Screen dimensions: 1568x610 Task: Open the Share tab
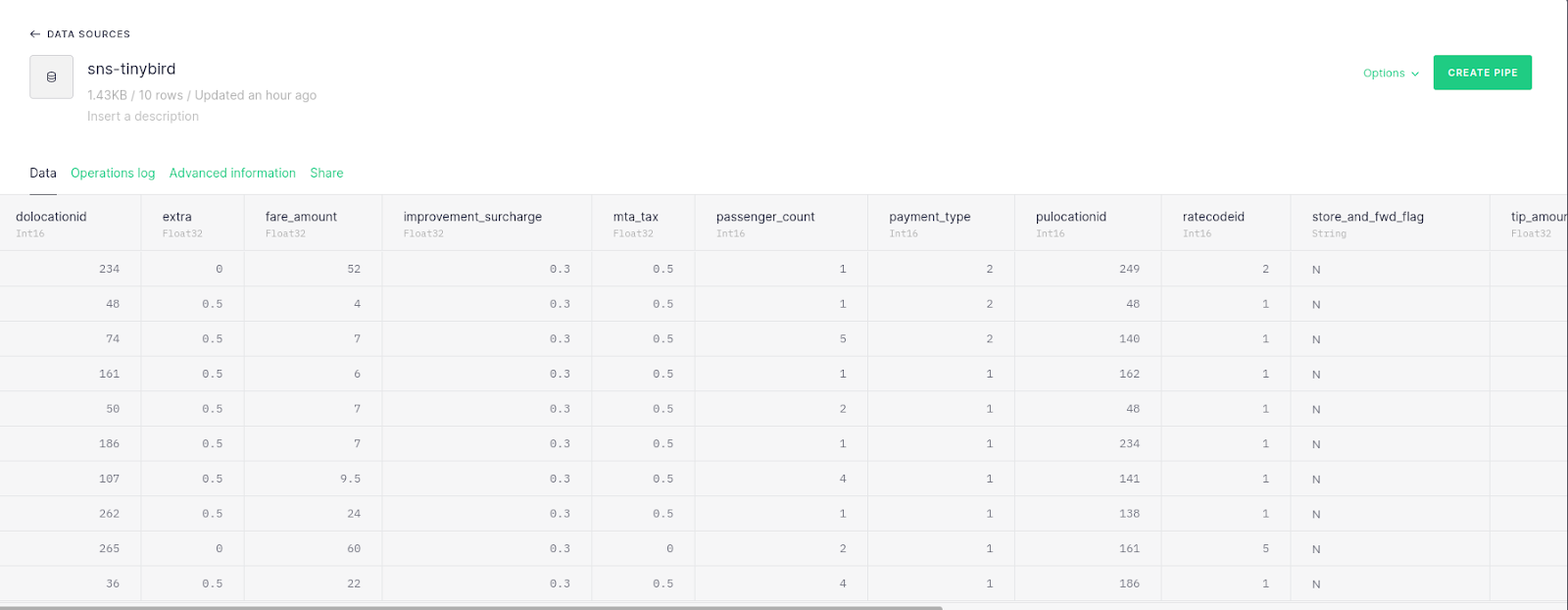(x=326, y=174)
